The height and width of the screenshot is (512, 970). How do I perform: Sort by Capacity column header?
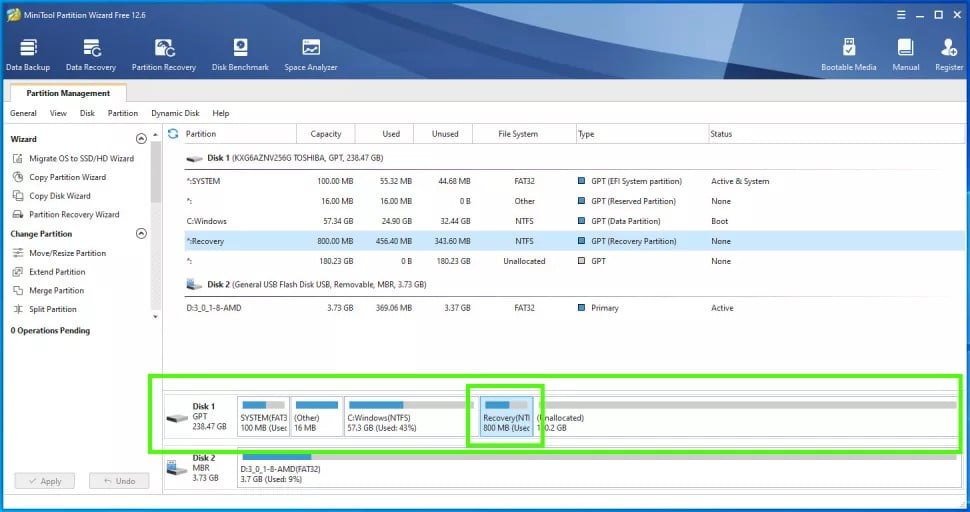click(326, 134)
